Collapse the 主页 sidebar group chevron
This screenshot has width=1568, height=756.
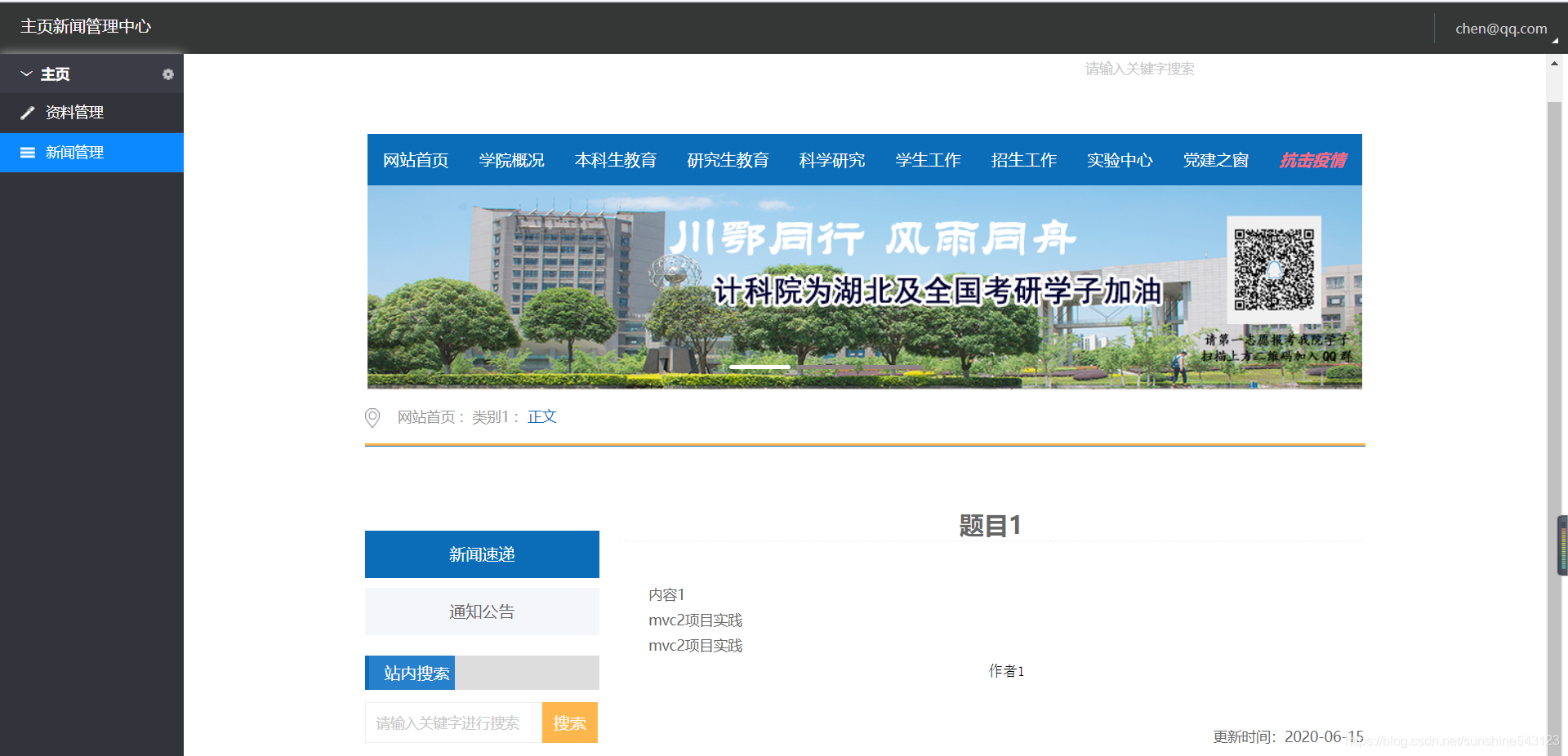click(x=26, y=73)
